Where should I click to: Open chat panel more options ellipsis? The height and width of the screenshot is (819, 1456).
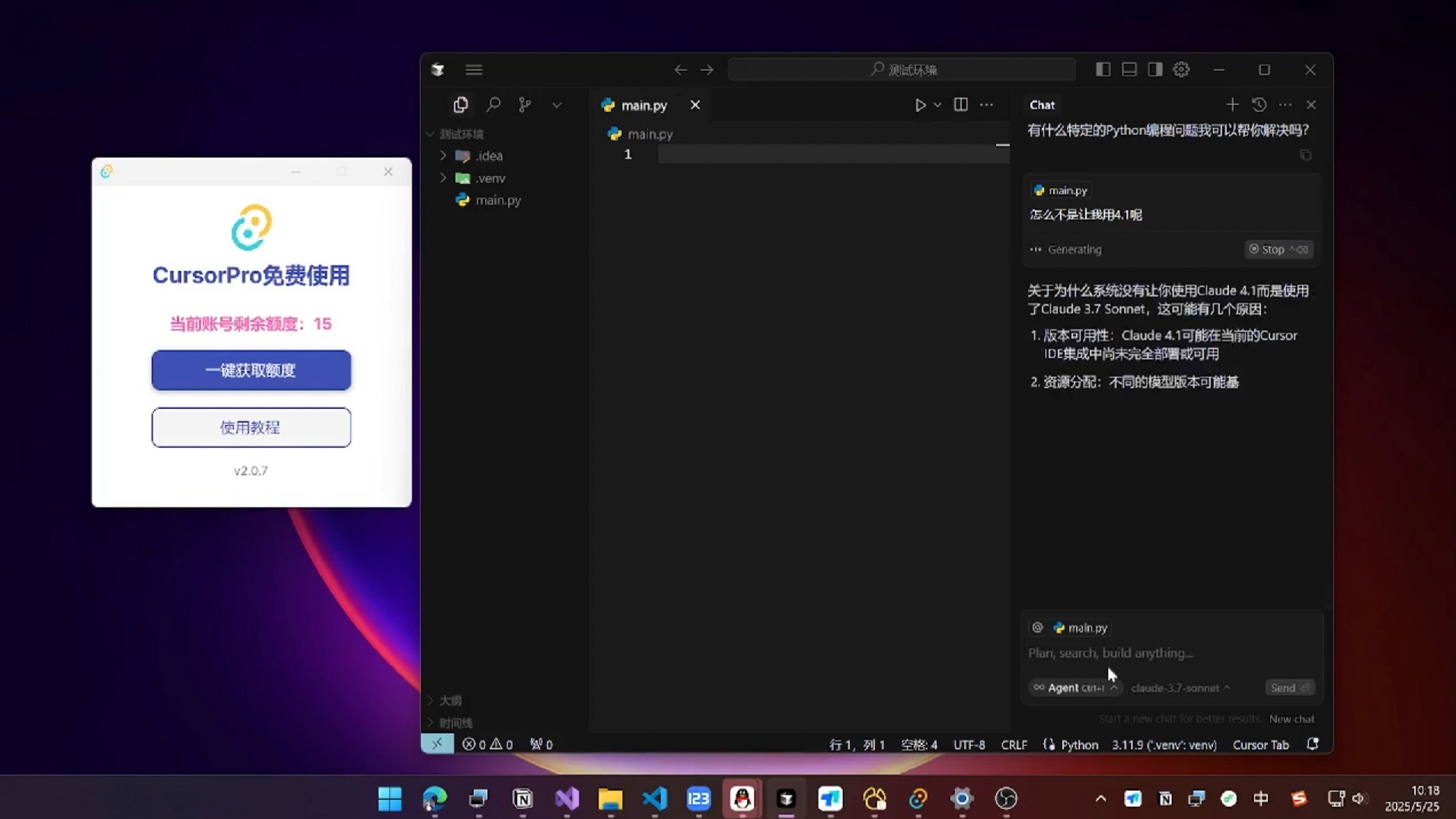point(1285,104)
